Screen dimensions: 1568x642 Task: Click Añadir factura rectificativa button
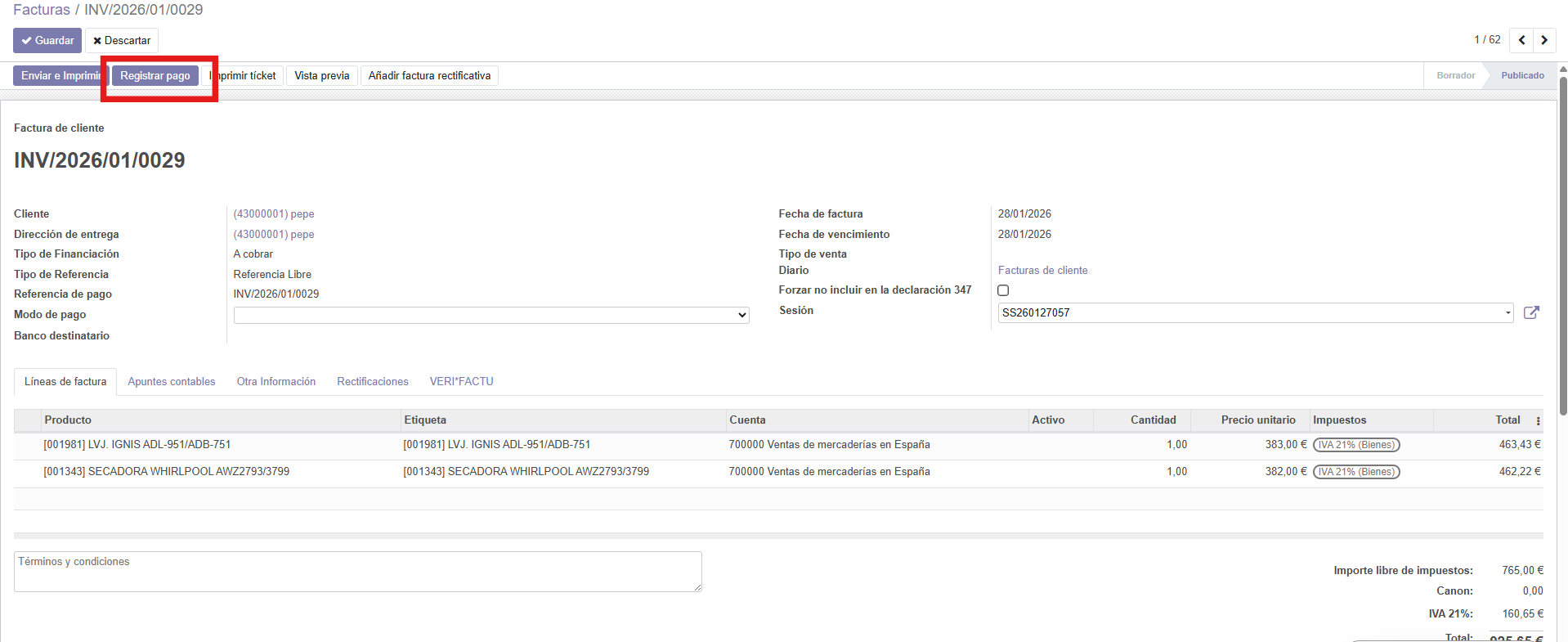[x=429, y=75]
